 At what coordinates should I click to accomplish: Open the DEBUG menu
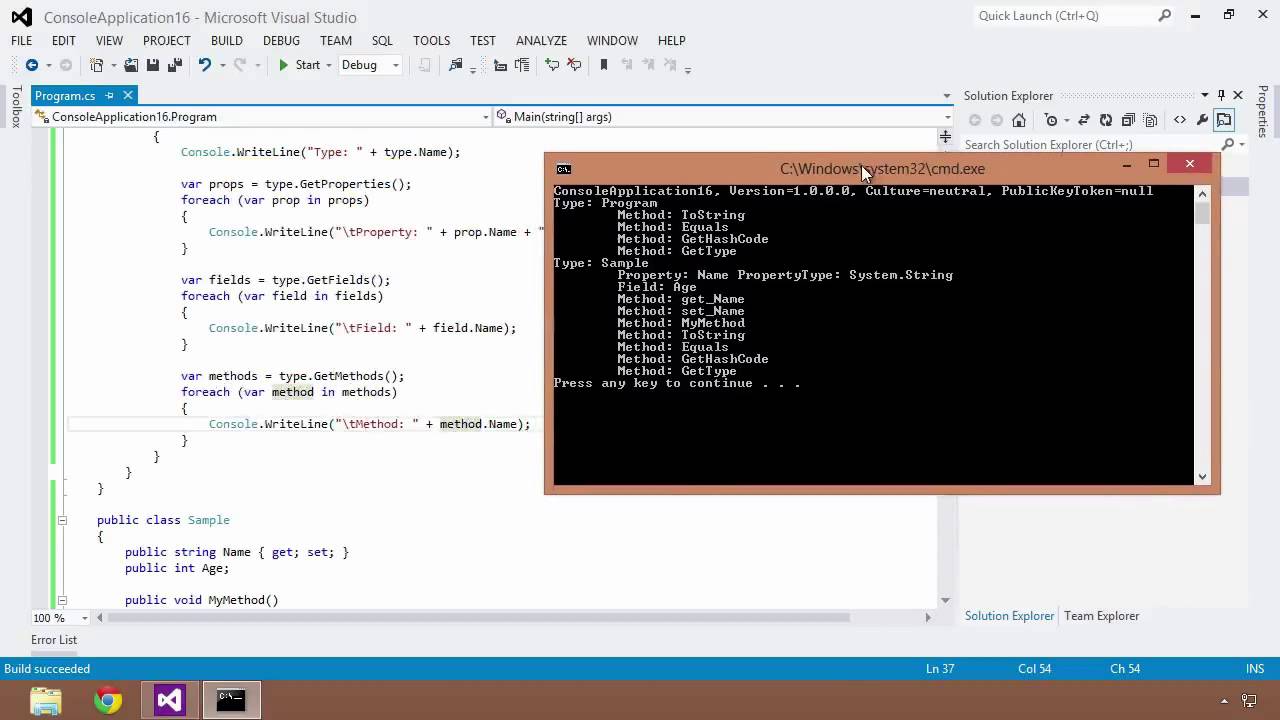click(x=281, y=41)
